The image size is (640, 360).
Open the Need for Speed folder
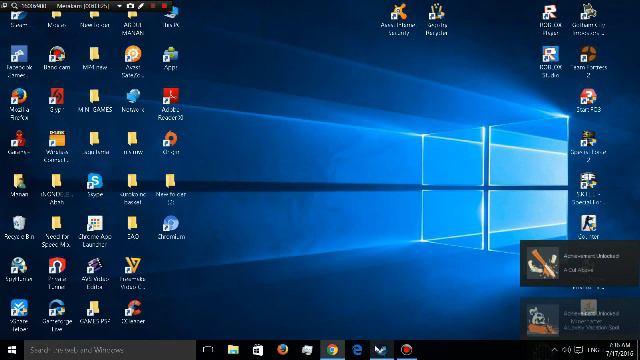57,231
